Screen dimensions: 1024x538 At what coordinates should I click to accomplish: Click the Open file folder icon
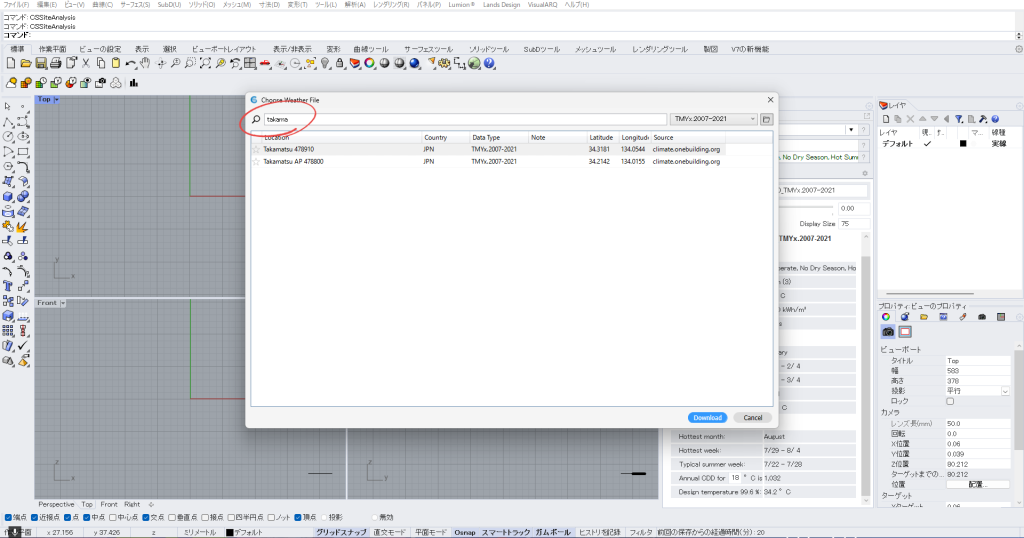26,63
